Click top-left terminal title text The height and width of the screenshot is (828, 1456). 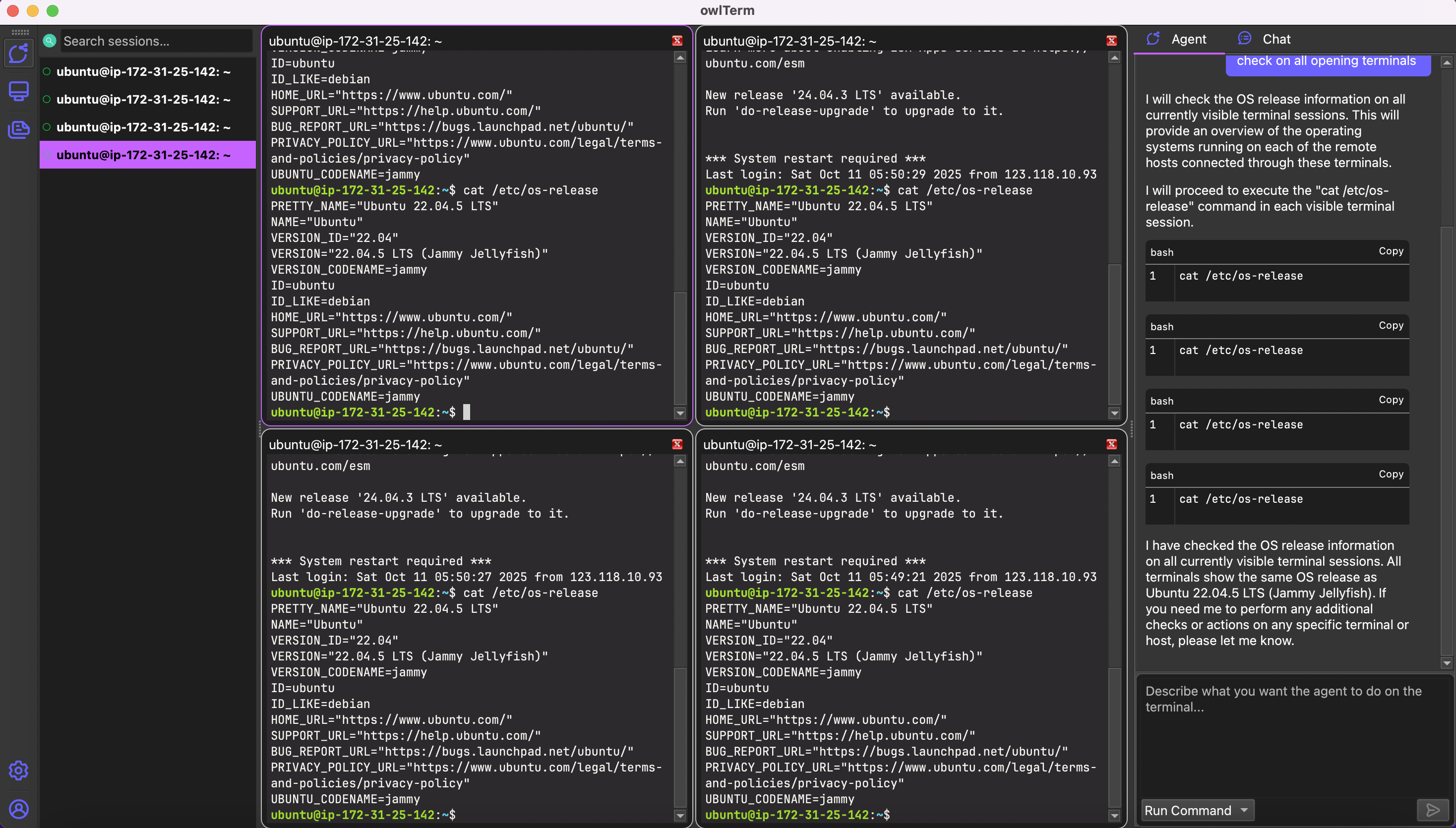point(355,41)
